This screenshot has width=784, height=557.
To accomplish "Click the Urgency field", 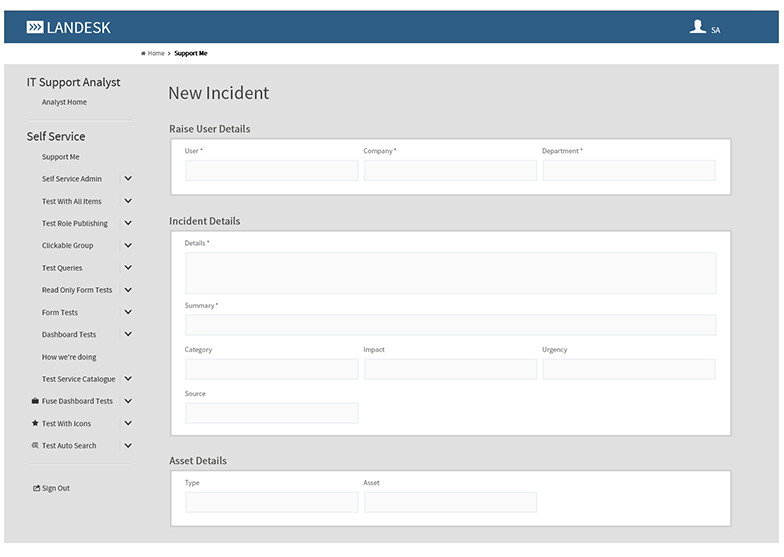I will (x=628, y=369).
